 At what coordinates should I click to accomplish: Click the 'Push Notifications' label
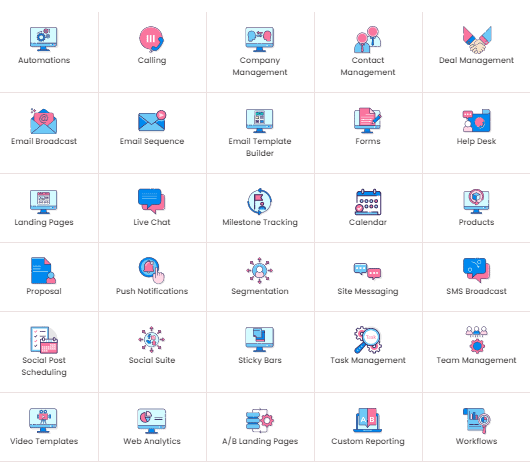point(152,291)
